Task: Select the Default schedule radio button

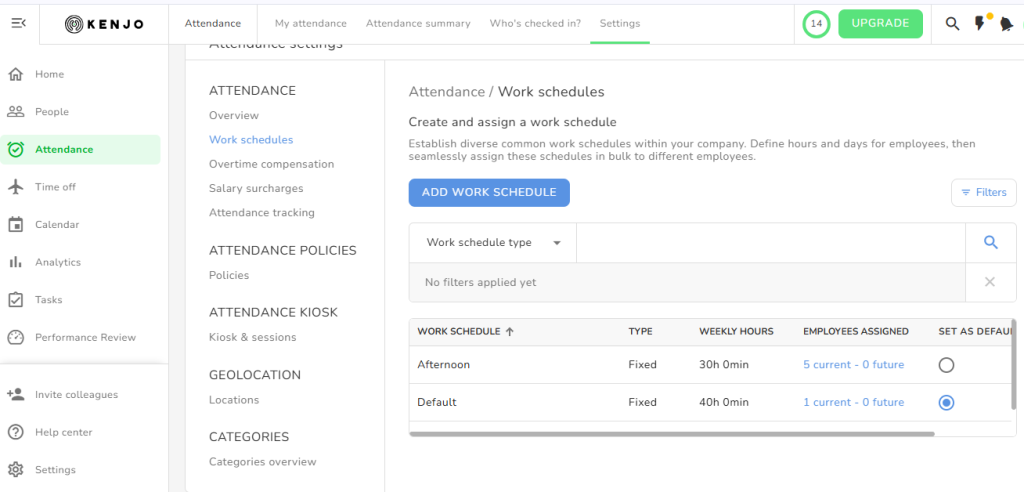Action: (946, 402)
